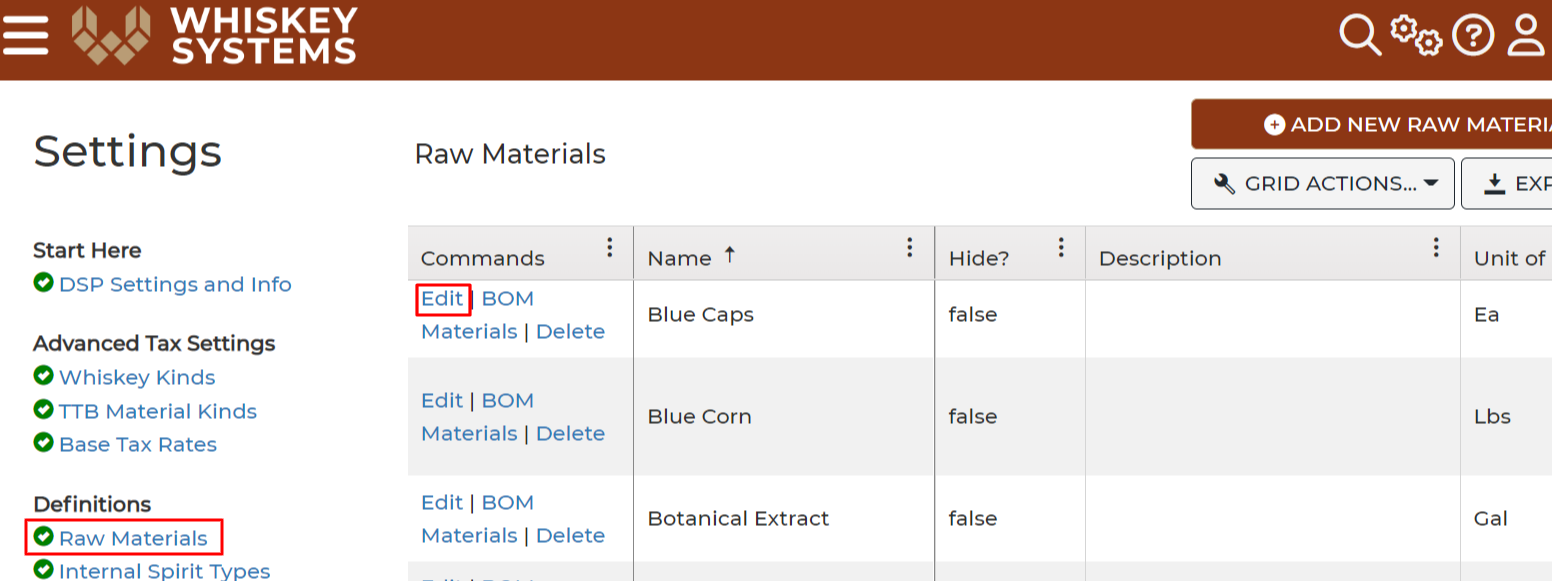Open the user profile icon
Image resolution: width=1552 pixels, height=581 pixels.
click(x=1528, y=36)
